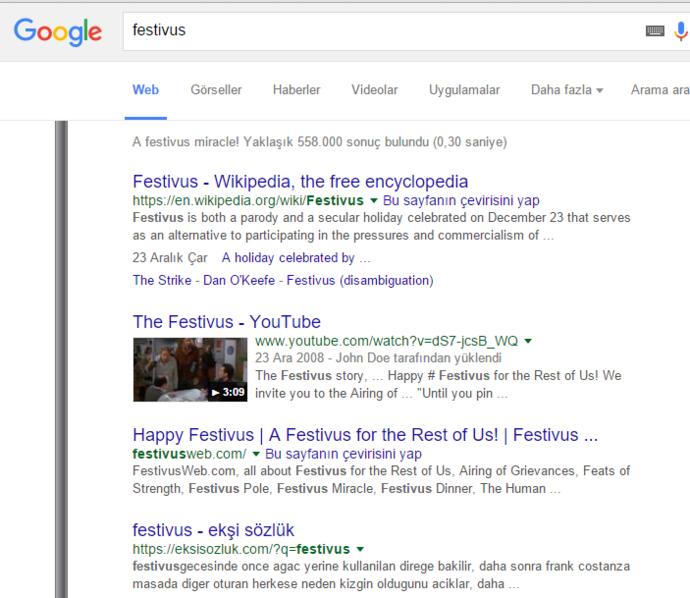Expand the YouTube URL dropdown arrow

pyautogui.click(x=528, y=341)
